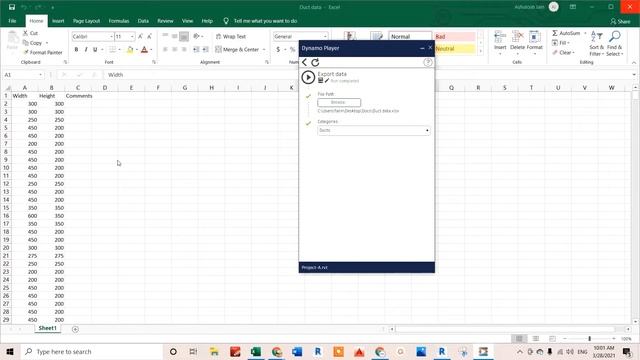Click Merge & Center

237,49
